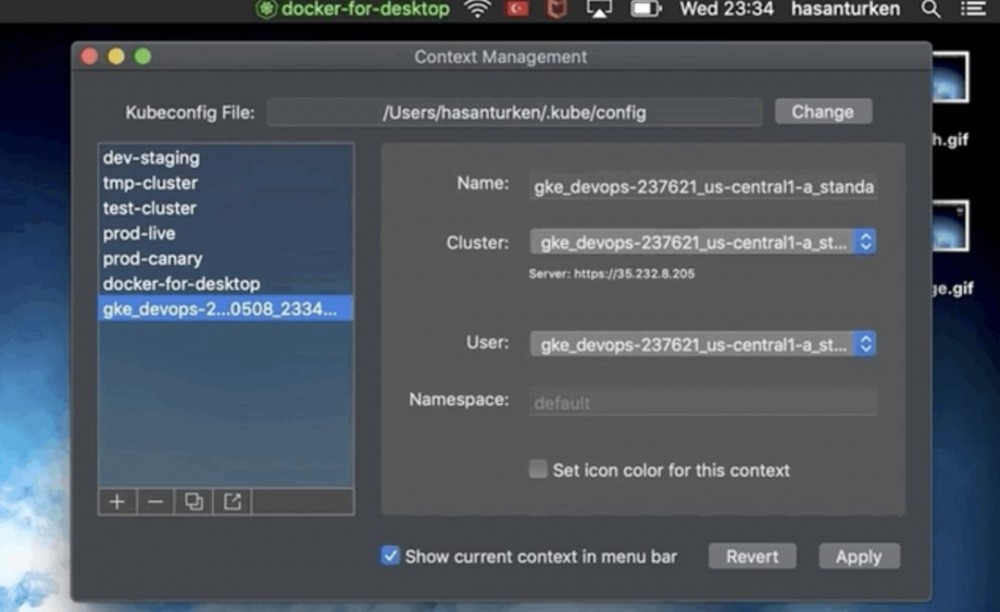Toggle Set icon color for this context

coord(538,469)
